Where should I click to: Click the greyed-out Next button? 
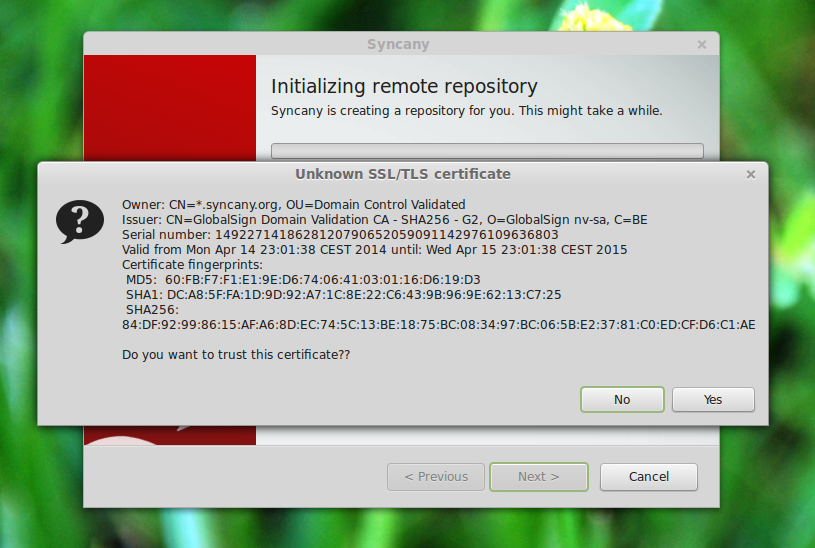pos(538,477)
